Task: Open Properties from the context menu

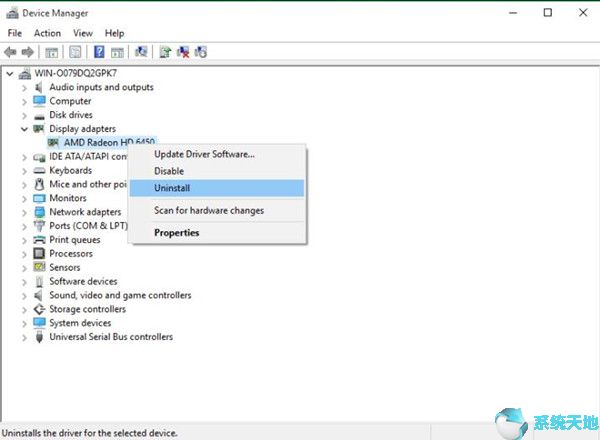Action: click(x=176, y=233)
